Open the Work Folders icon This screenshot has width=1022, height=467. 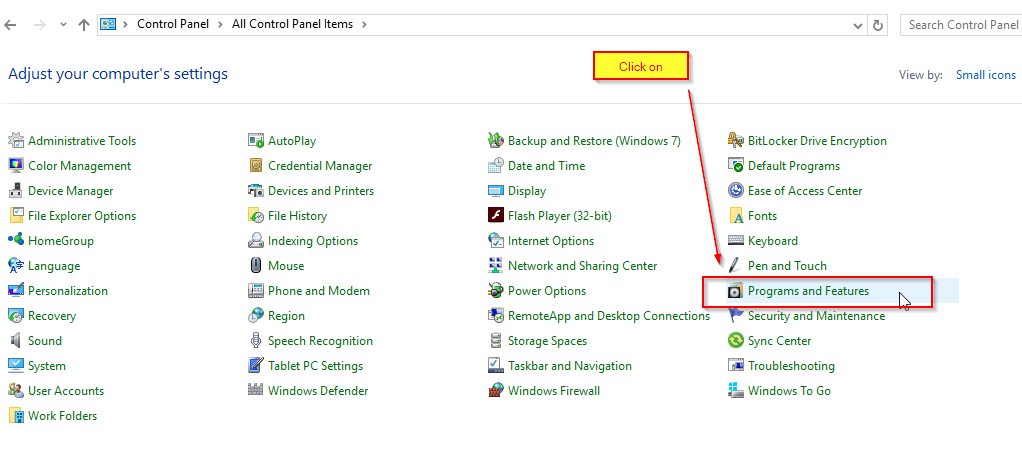[16, 415]
